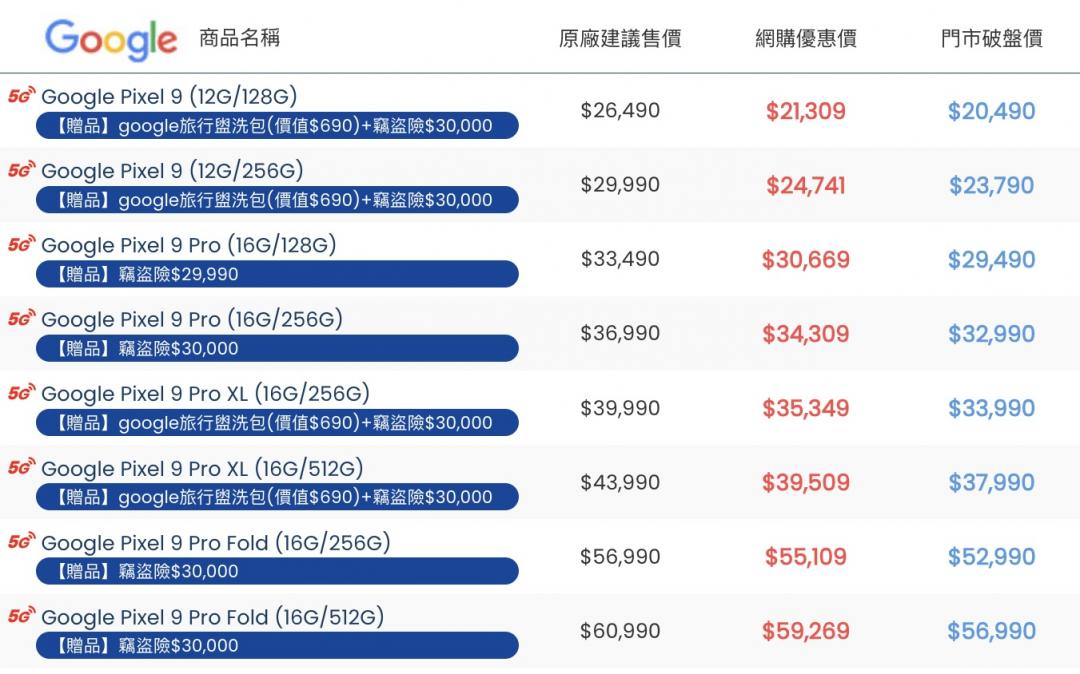Click the 5G icon beside Pixel 9 (12G/256G)

click(22, 171)
